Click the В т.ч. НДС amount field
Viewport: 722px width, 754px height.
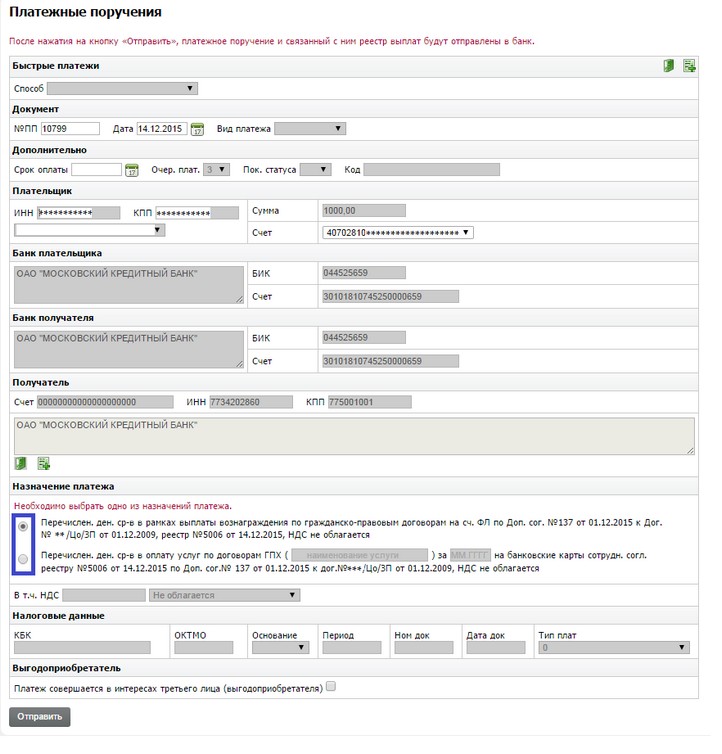[x=104, y=595]
